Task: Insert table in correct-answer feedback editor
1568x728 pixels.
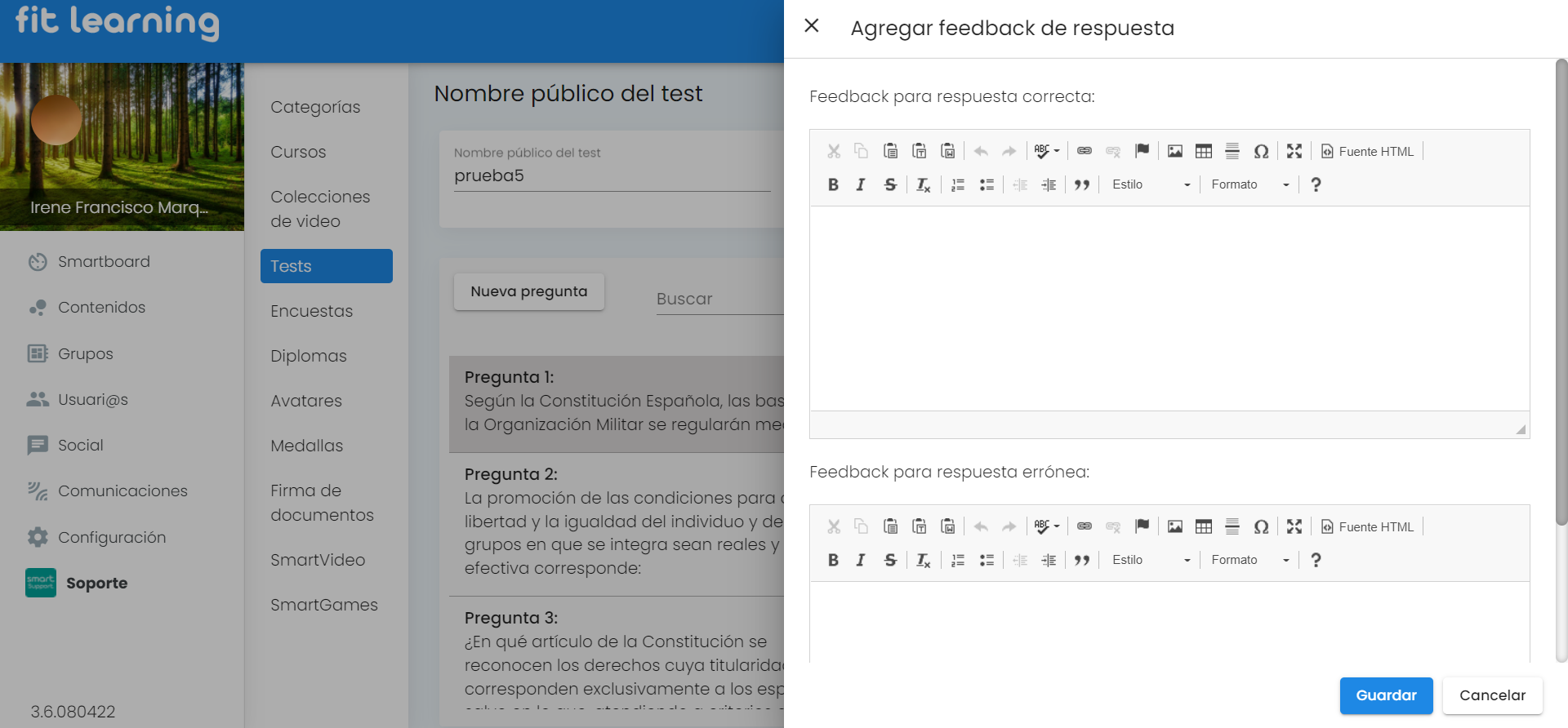Action: [1203, 151]
